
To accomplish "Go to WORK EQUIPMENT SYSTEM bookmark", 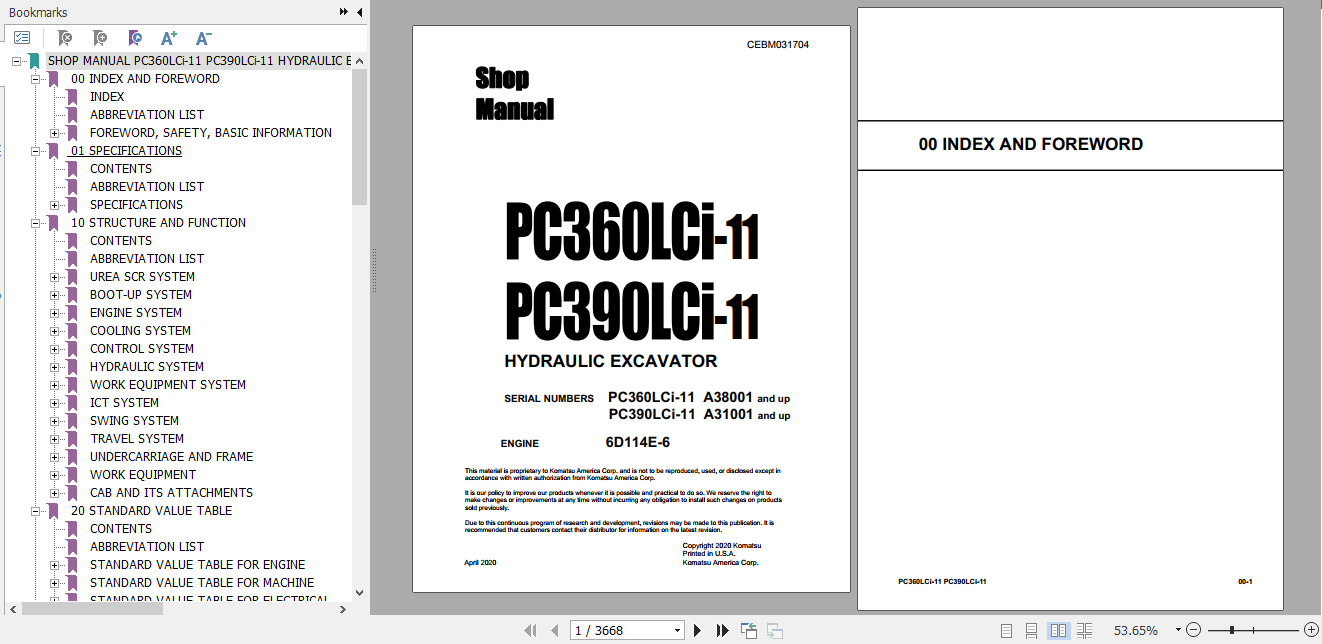I will click(168, 385).
